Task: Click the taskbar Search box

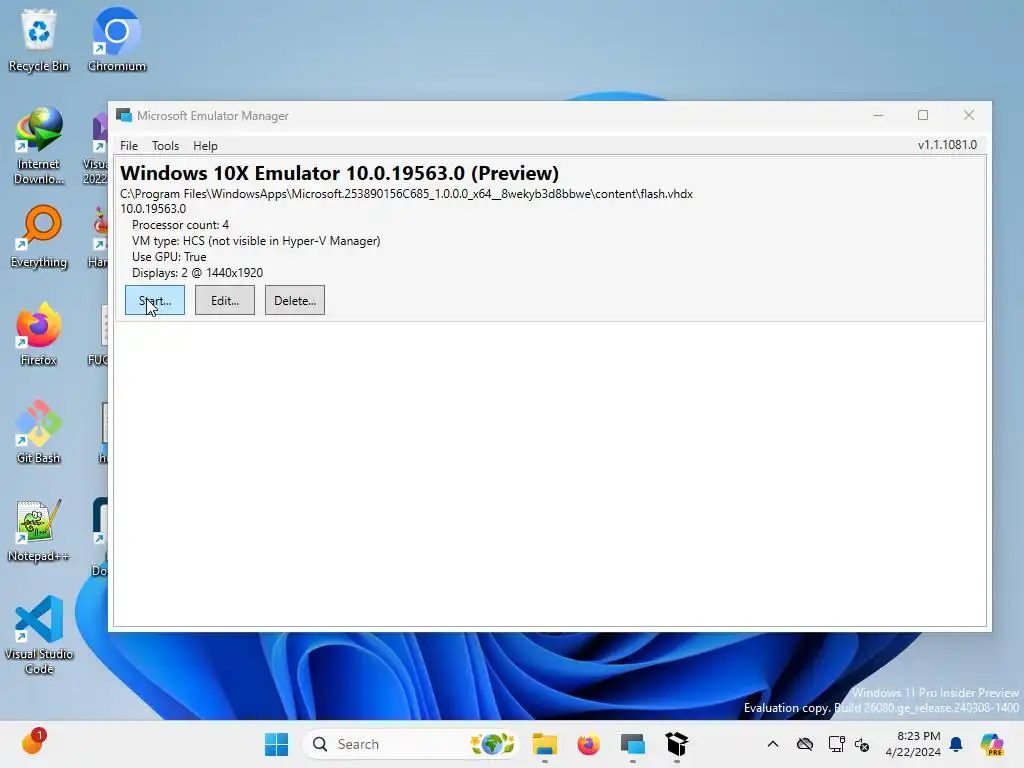Action: tap(411, 744)
